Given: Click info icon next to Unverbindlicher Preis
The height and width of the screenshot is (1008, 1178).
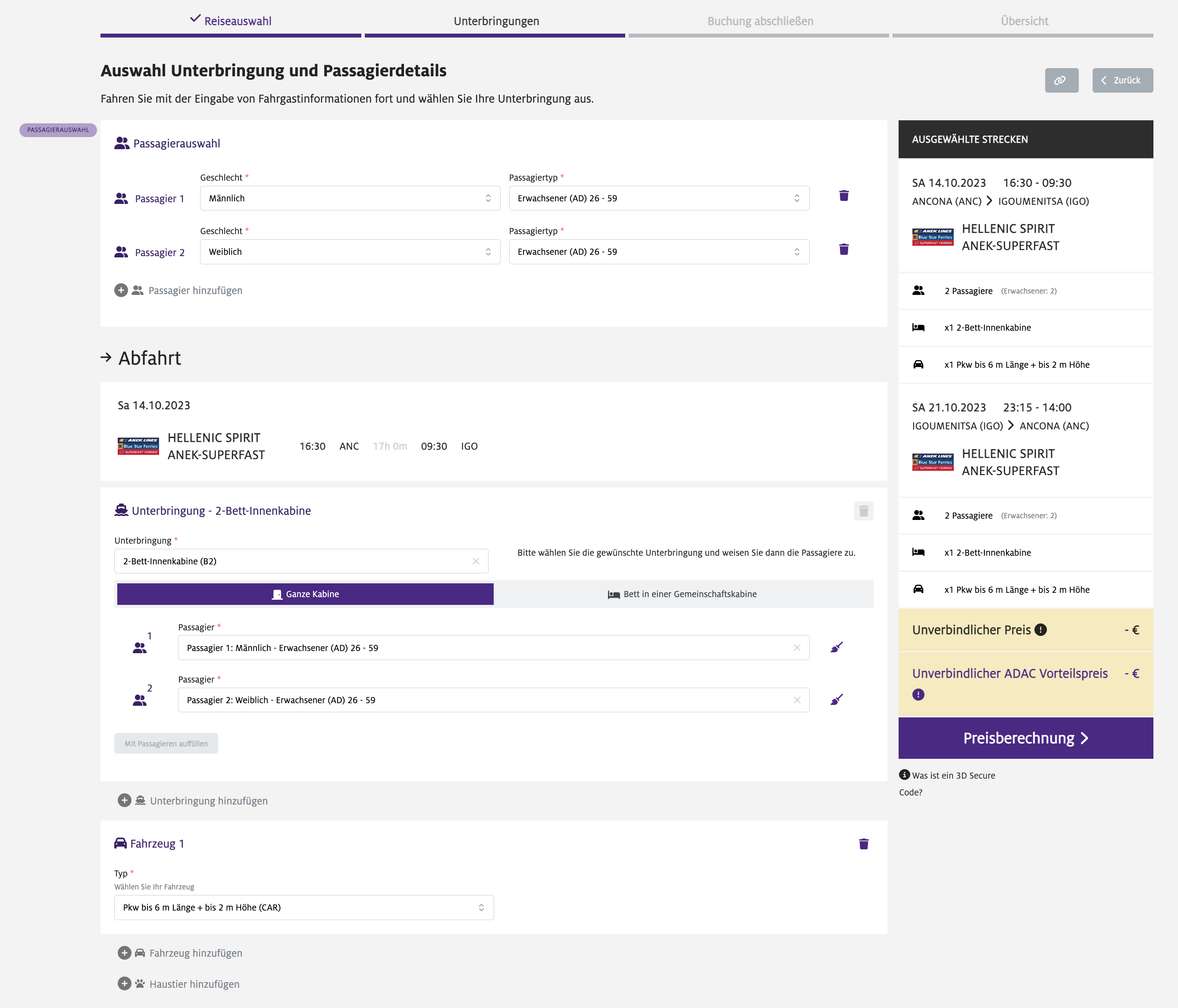Looking at the screenshot, I should pos(1040,629).
